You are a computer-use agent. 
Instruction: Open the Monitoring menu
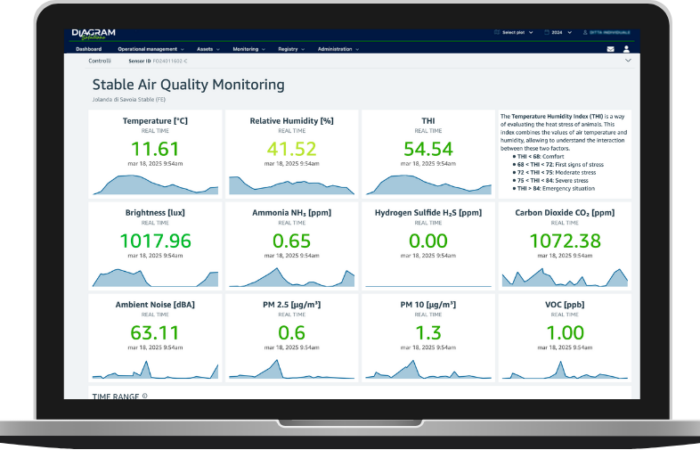point(249,49)
